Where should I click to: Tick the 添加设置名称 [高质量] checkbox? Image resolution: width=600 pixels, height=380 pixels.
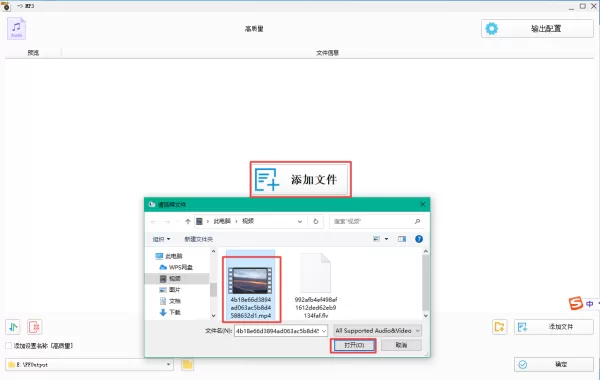pos(8,346)
